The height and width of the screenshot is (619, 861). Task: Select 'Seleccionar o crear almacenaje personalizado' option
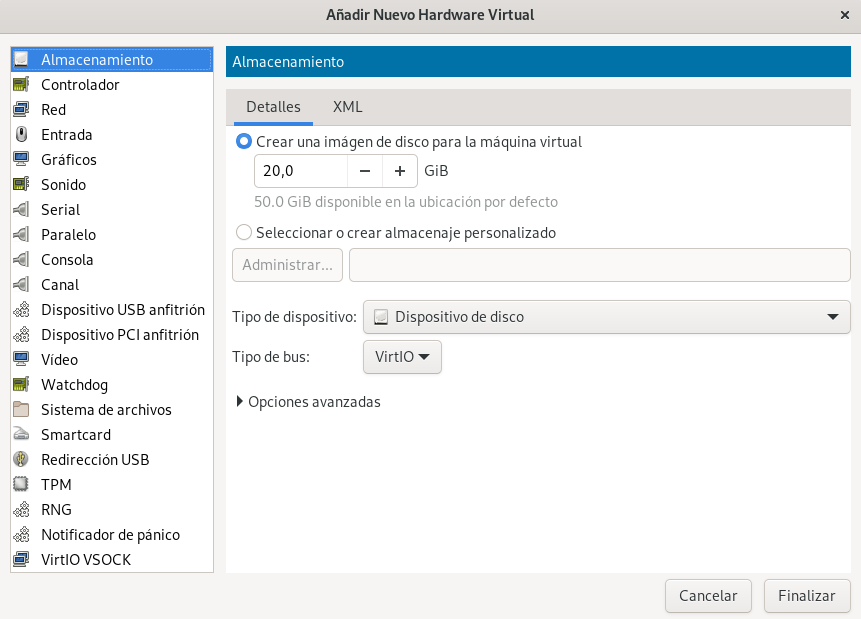244,232
